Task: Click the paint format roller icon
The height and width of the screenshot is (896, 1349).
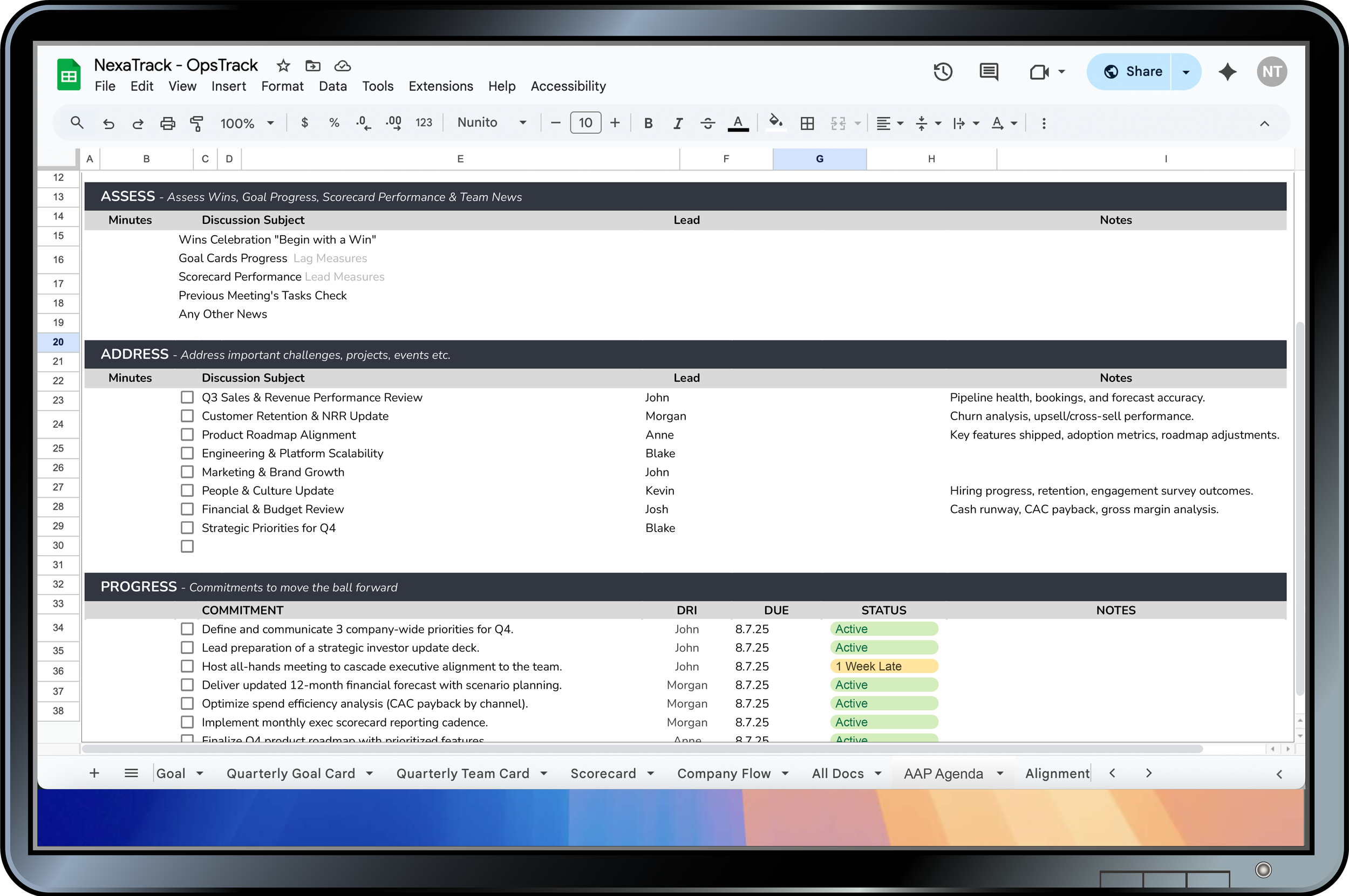Action: (x=196, y=123)
